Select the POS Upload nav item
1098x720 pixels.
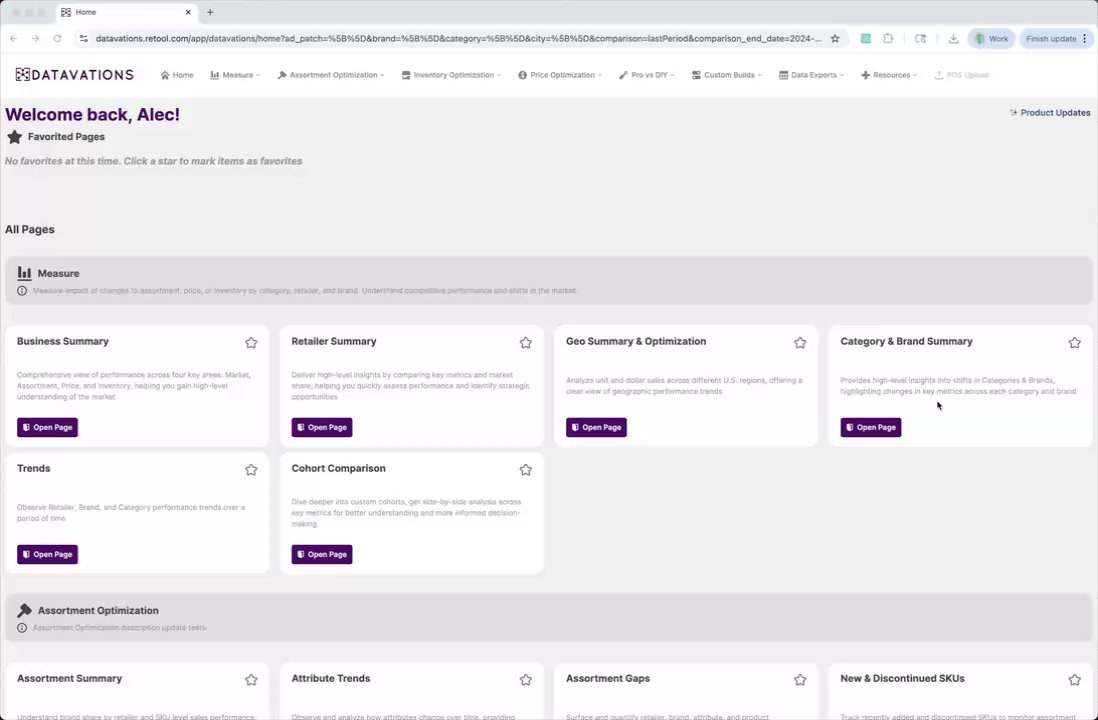(x=961, y=75)
